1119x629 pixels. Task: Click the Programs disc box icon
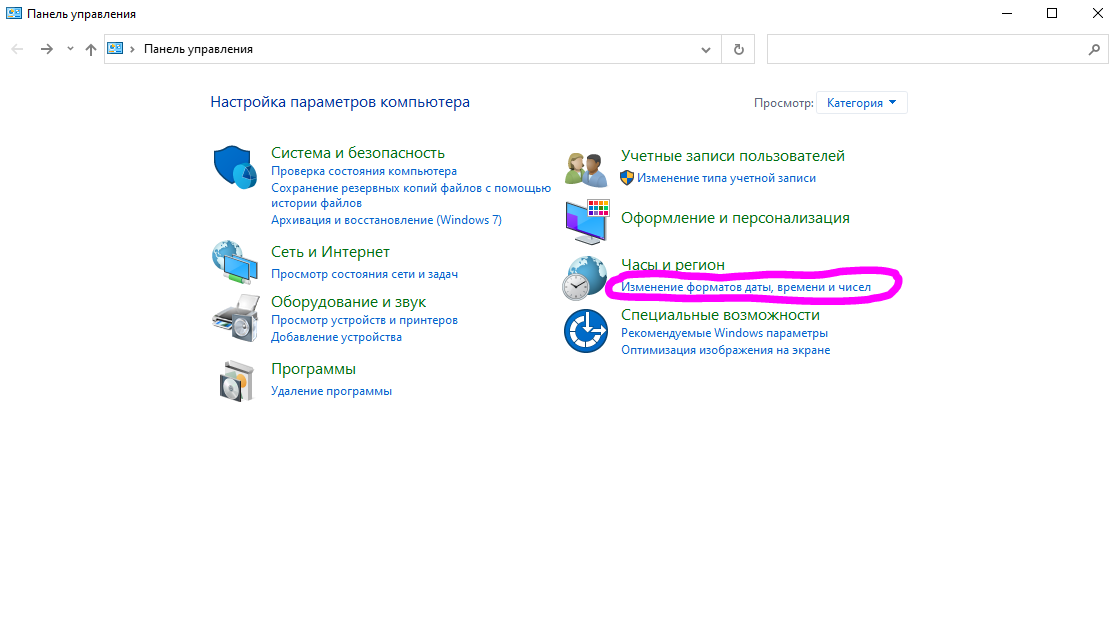tap(236, 381)
